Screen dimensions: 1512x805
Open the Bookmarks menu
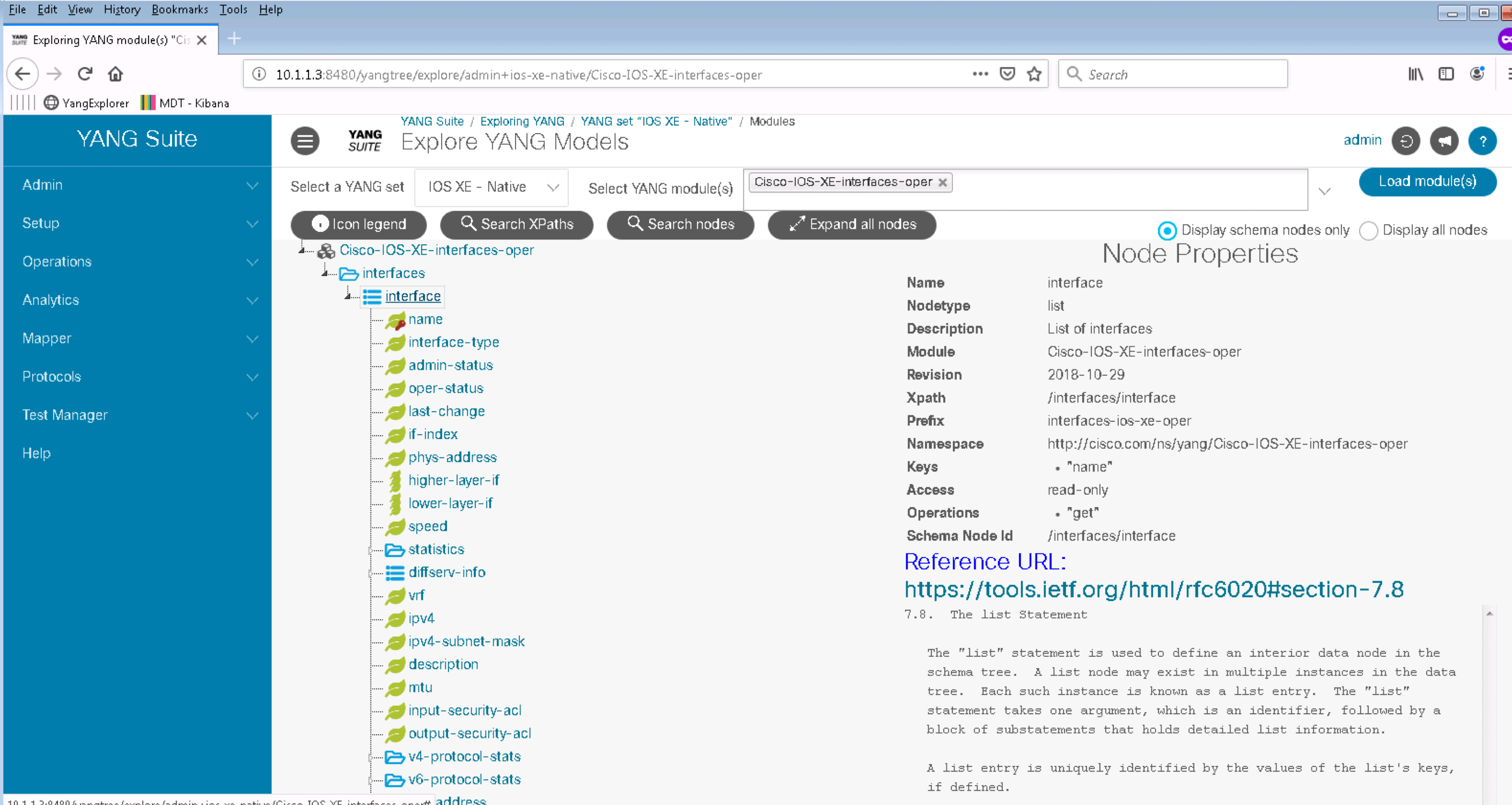180,10
